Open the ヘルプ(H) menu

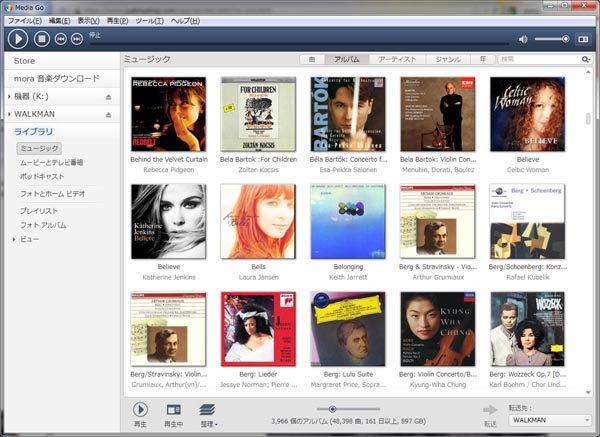click(185, 21)
